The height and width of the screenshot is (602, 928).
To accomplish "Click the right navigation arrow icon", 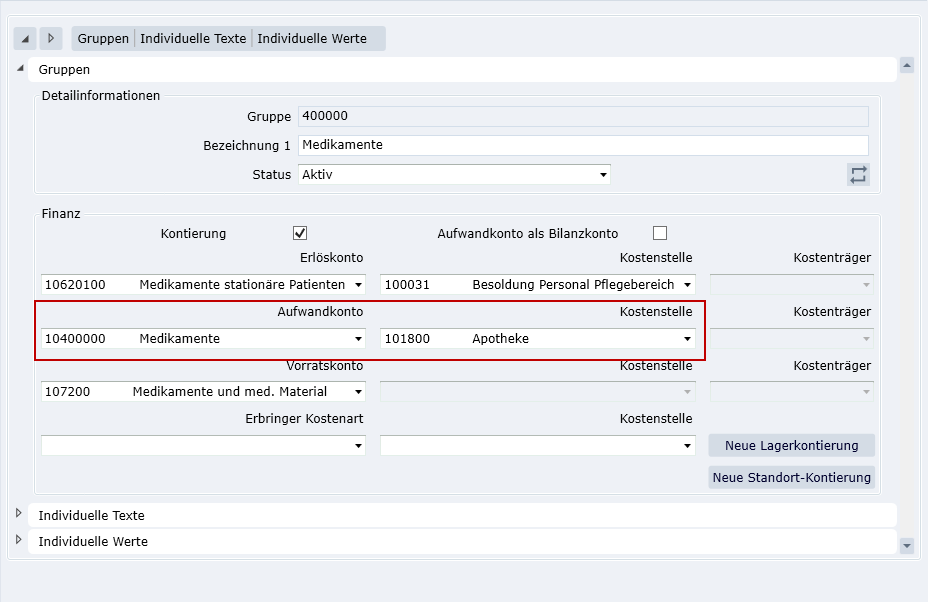I will (x=51, y=39).
